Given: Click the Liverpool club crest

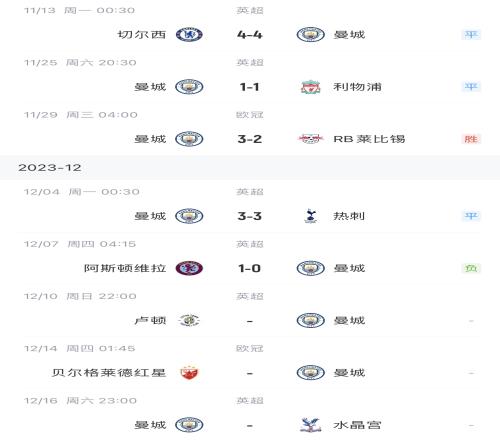Looking at the screenshot, I should 310,87.
